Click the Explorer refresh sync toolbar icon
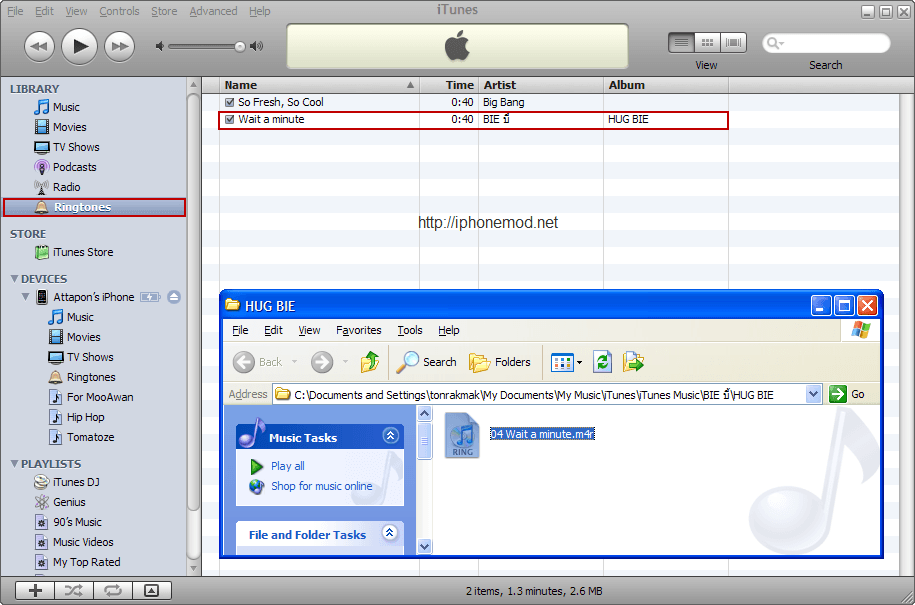 coord(602,362)
